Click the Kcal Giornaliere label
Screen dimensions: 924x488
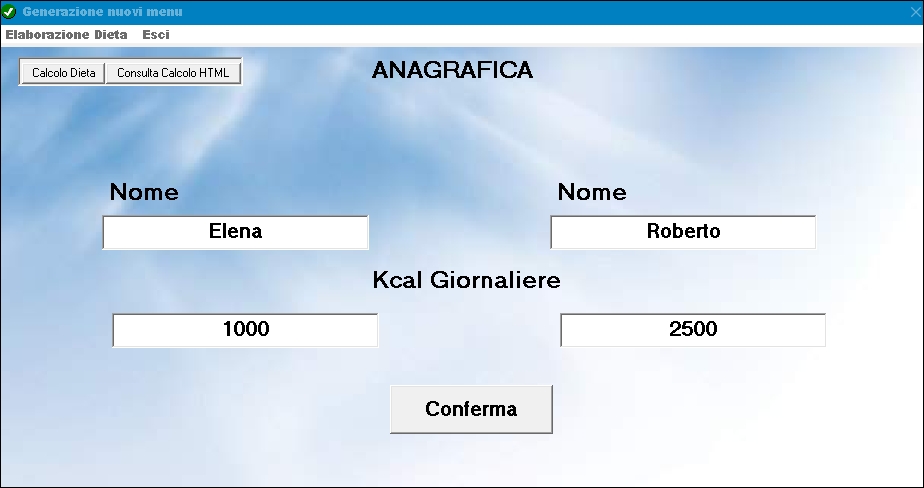[x=466, y=280]
